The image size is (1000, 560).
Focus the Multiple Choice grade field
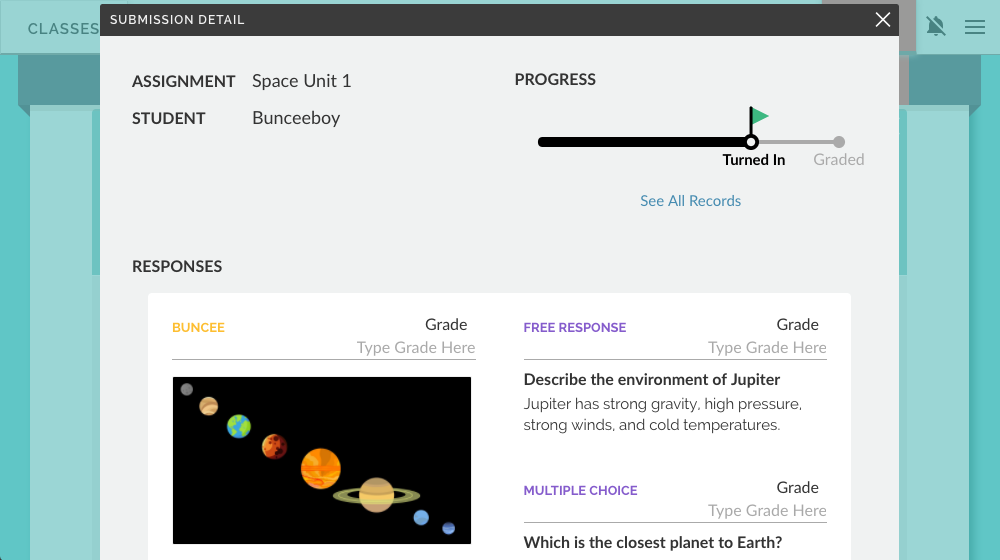(x=767, y=511)
